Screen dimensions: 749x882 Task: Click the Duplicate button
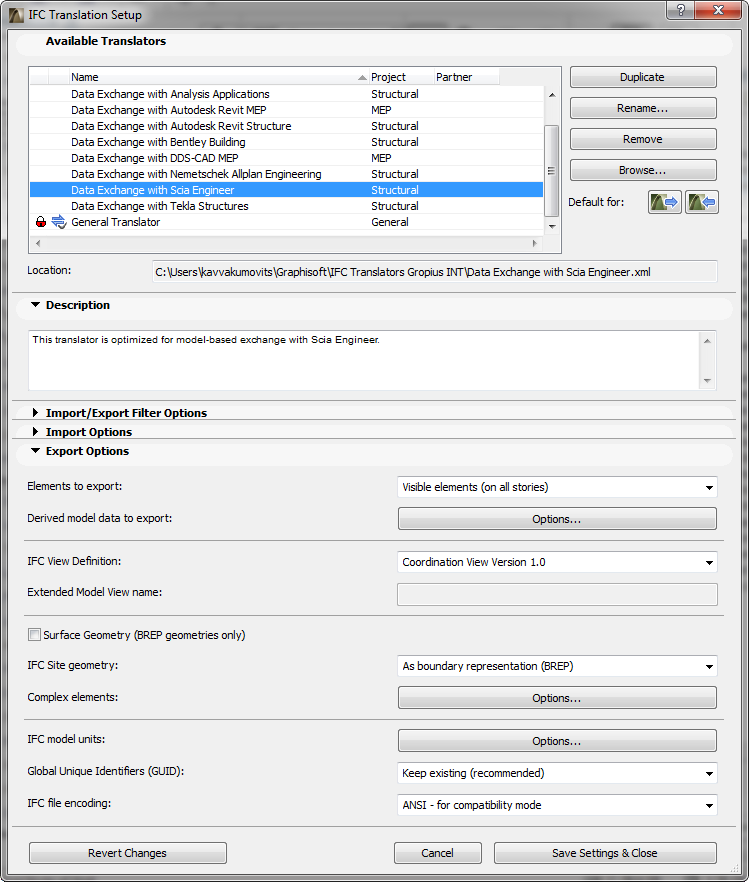click(x=643, y=77)
